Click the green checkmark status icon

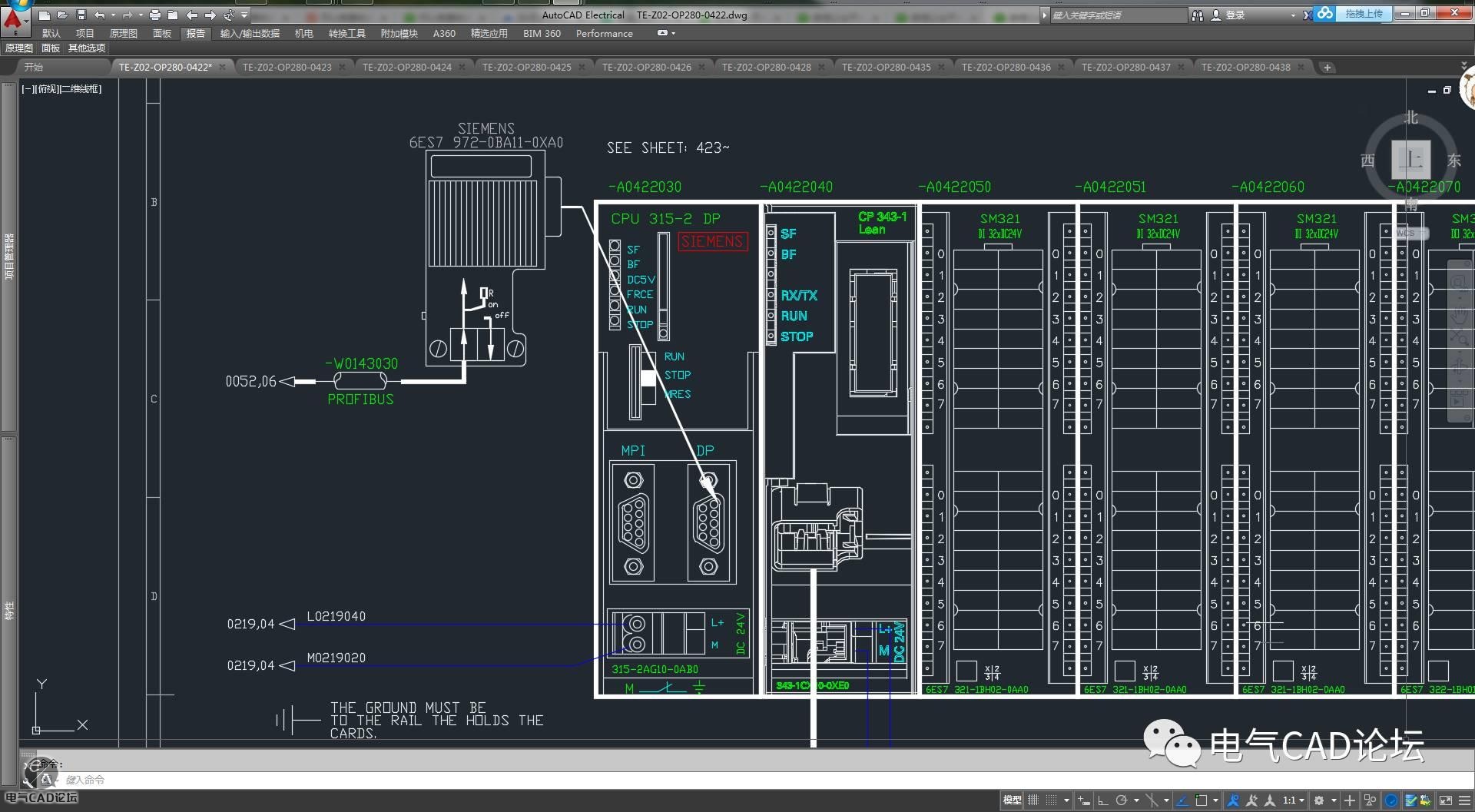[1411, 800]
